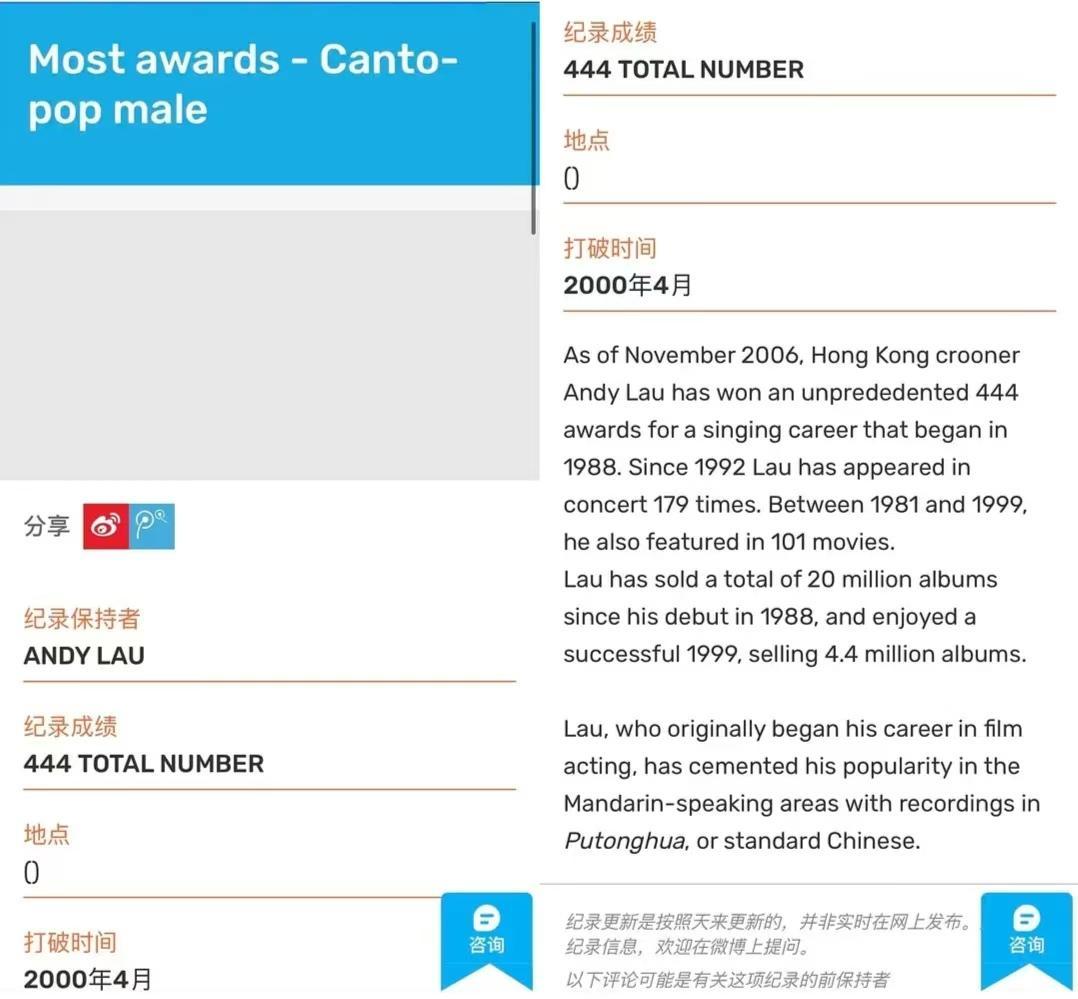Select '444 TOTAL NUMBER' beneath ANDY LAU
1078x999 pixels.
click(144, 764)
